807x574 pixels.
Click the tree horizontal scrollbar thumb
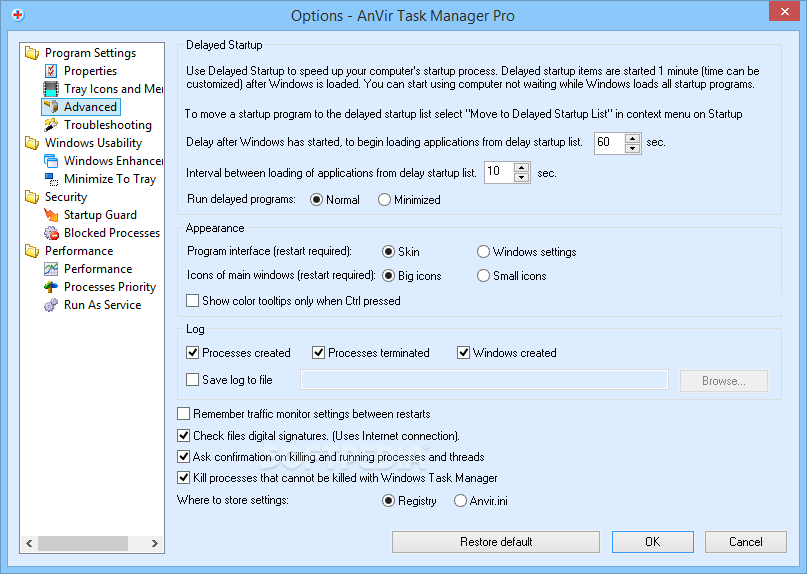(x=83, y=544)
